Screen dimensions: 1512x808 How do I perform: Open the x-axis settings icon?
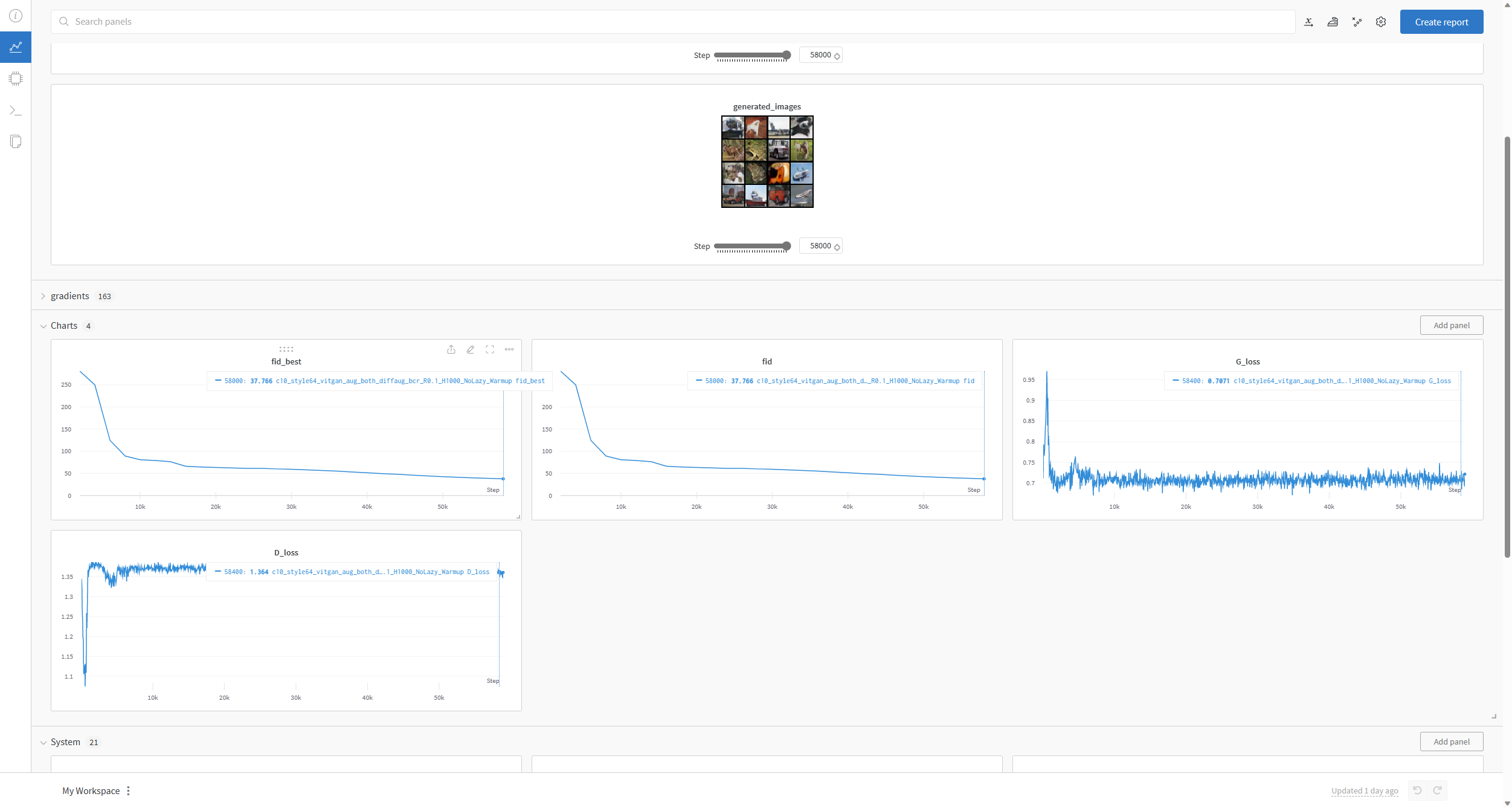tap(1308, 22)
